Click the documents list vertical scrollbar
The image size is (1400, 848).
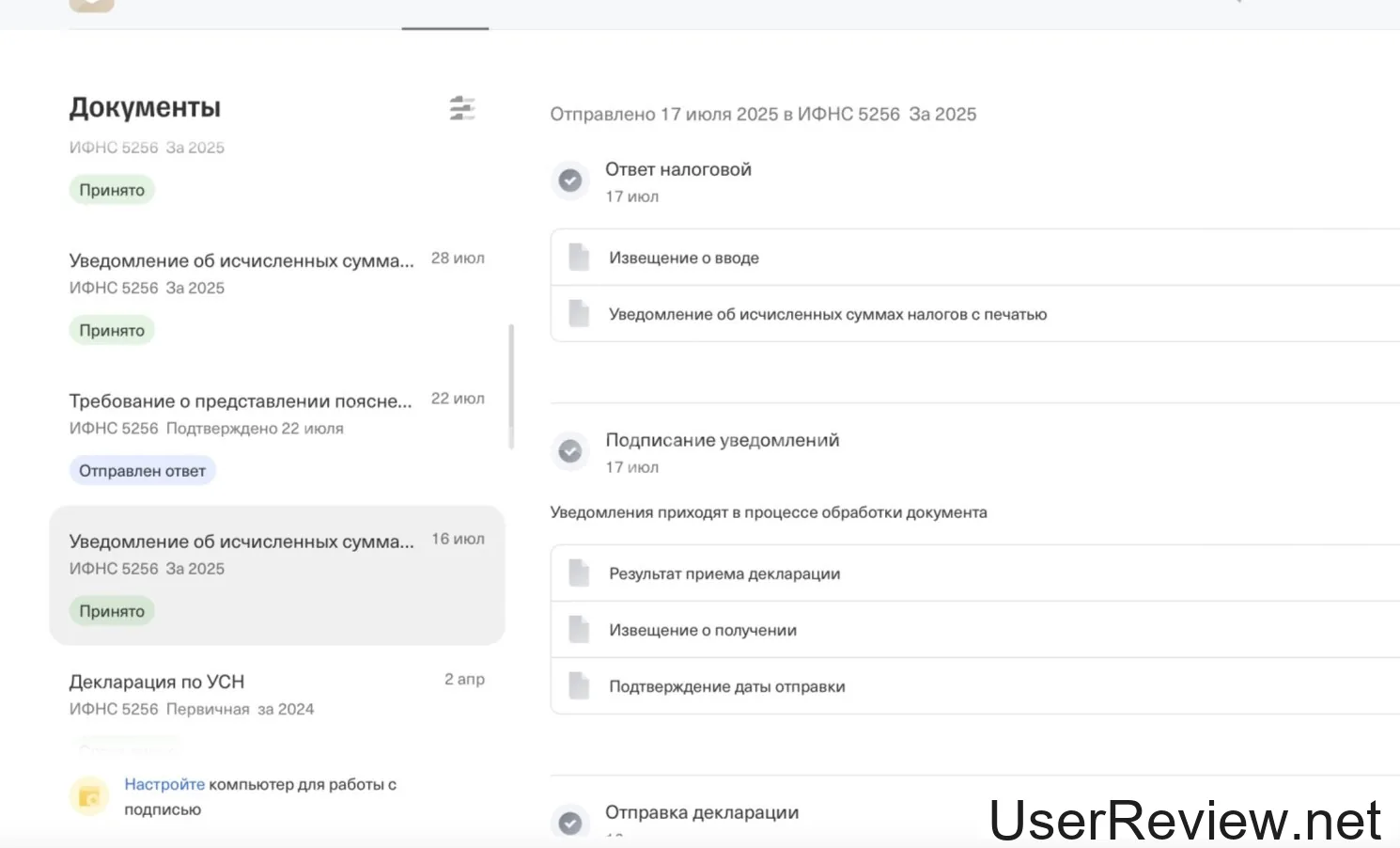[x=511, y=387]
